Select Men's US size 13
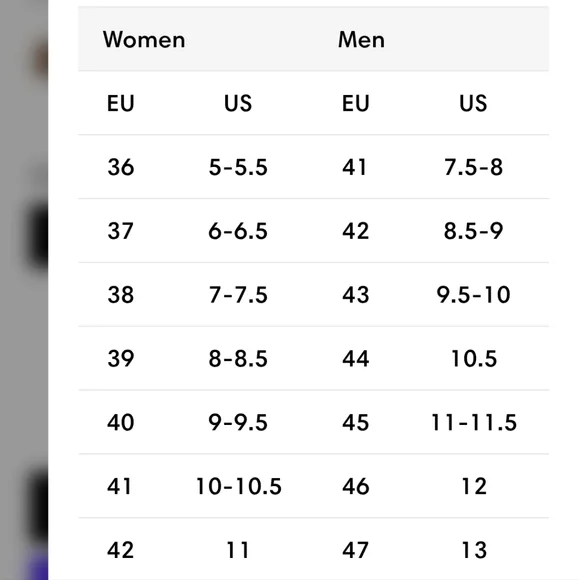The width and height of the screenshot is (579, 580). click(474, 550)
